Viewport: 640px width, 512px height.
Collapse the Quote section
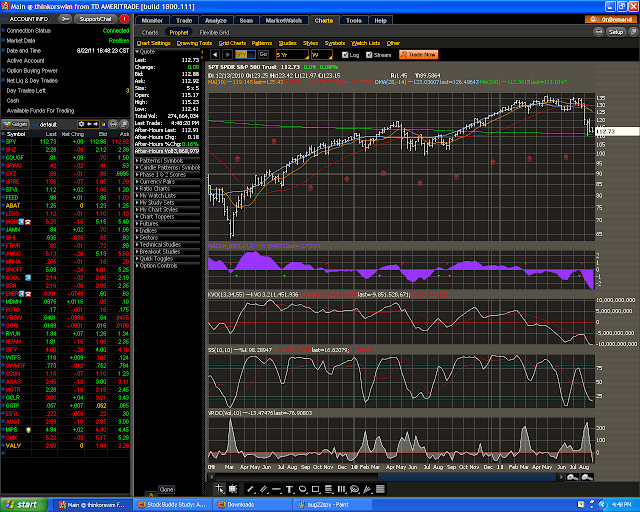click(x=137, y=51)
